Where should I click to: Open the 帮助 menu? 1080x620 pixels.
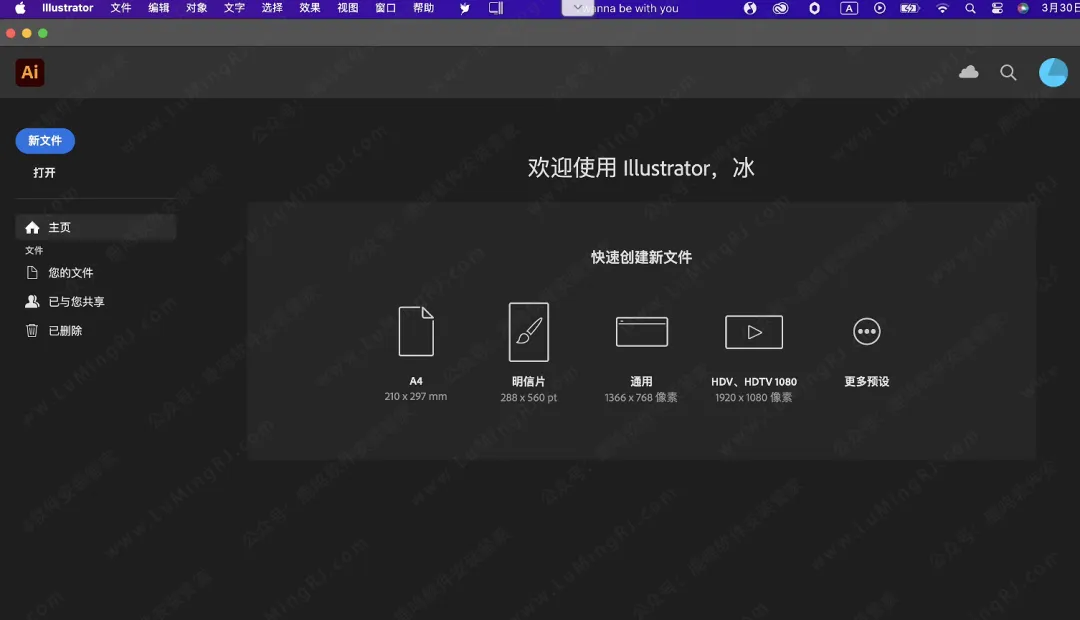pyautogui.click(x=423, y=9)
